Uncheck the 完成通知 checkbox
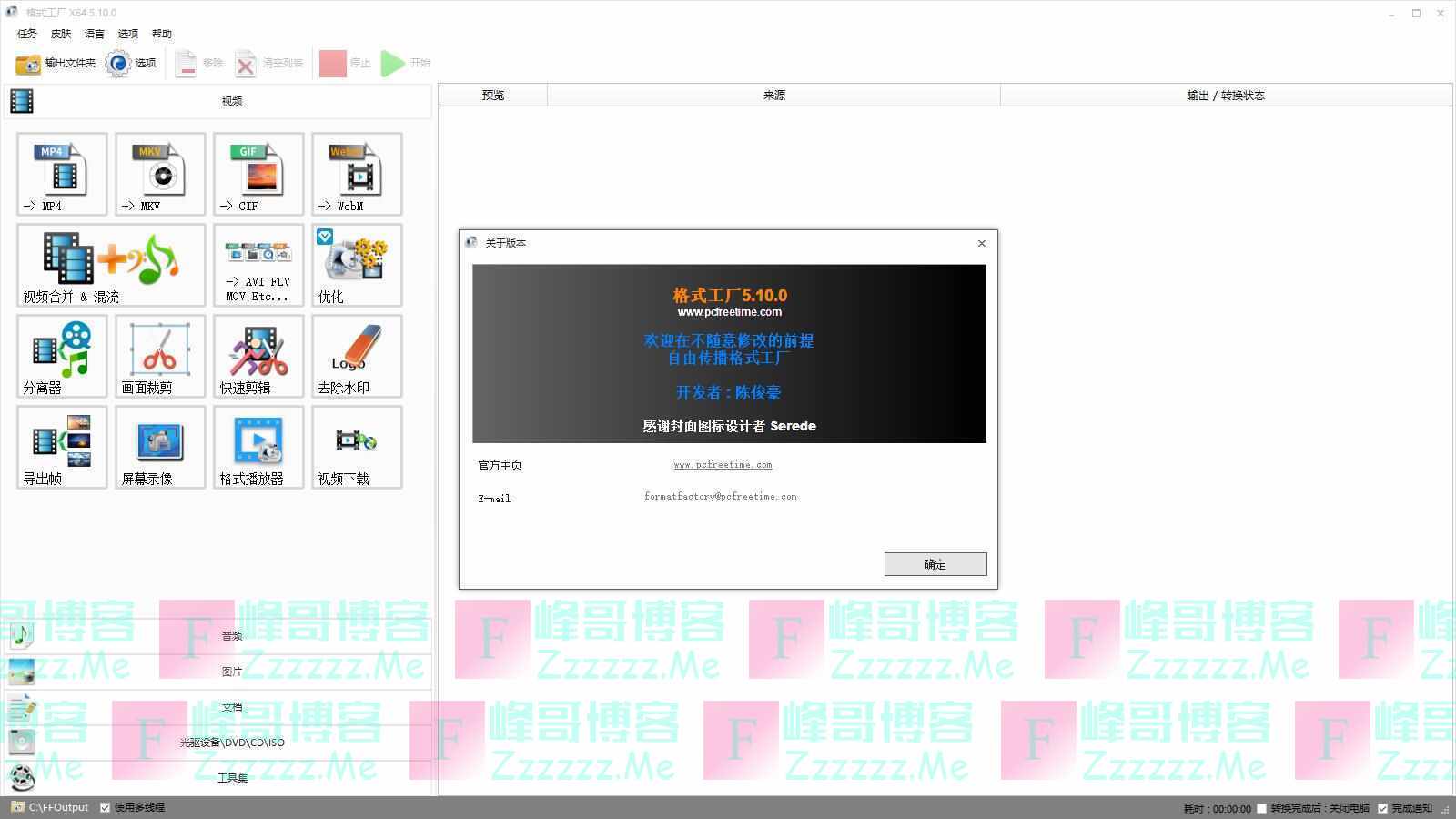1456x819 pixels. (x=1383, y=808)
